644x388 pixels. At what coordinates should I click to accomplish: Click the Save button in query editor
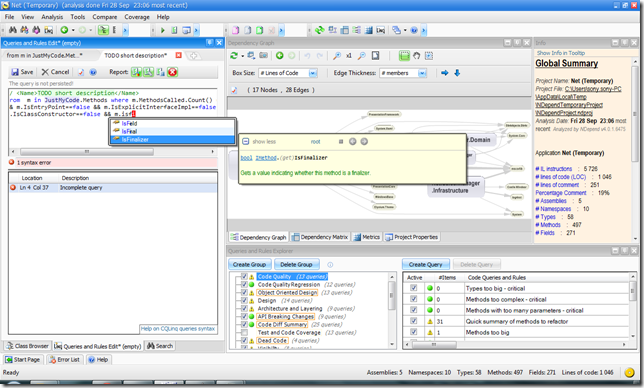(23, 72)
